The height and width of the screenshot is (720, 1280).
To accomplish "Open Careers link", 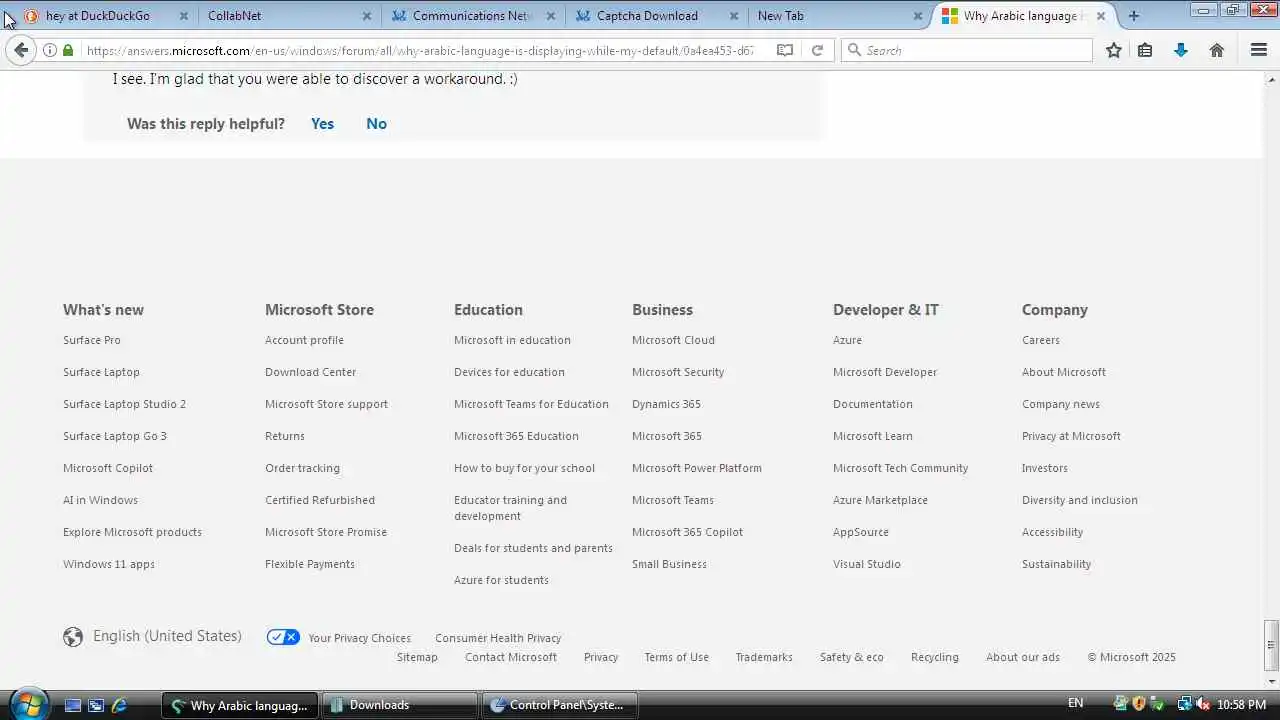I will (1040, 340).
